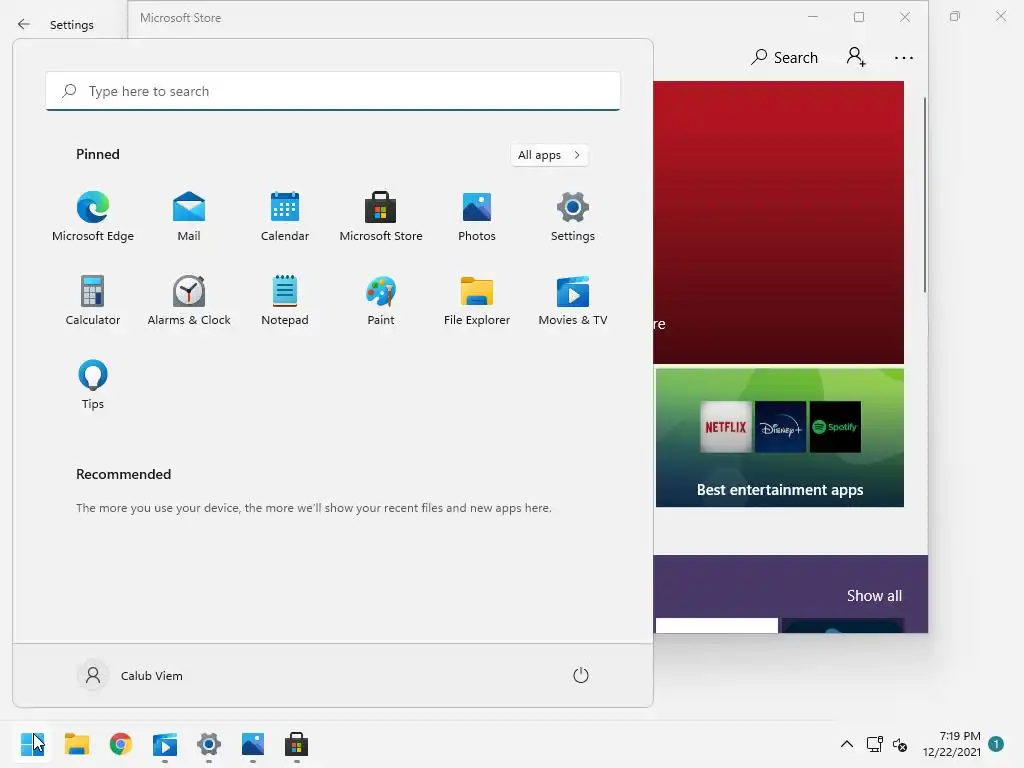Expand the hidden system tray icons
The height and width of the screenshot is (768, 1024).
pos(846,744)
